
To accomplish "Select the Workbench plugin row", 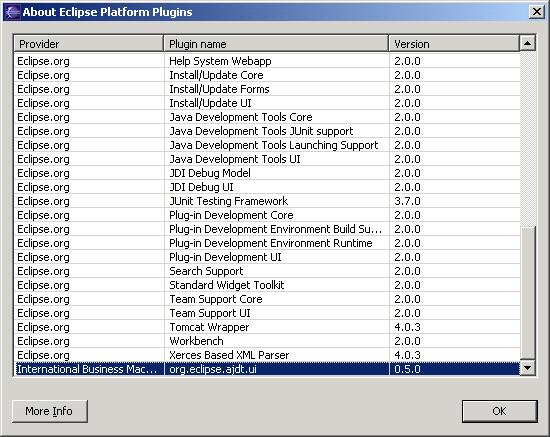I will (267, 341).
